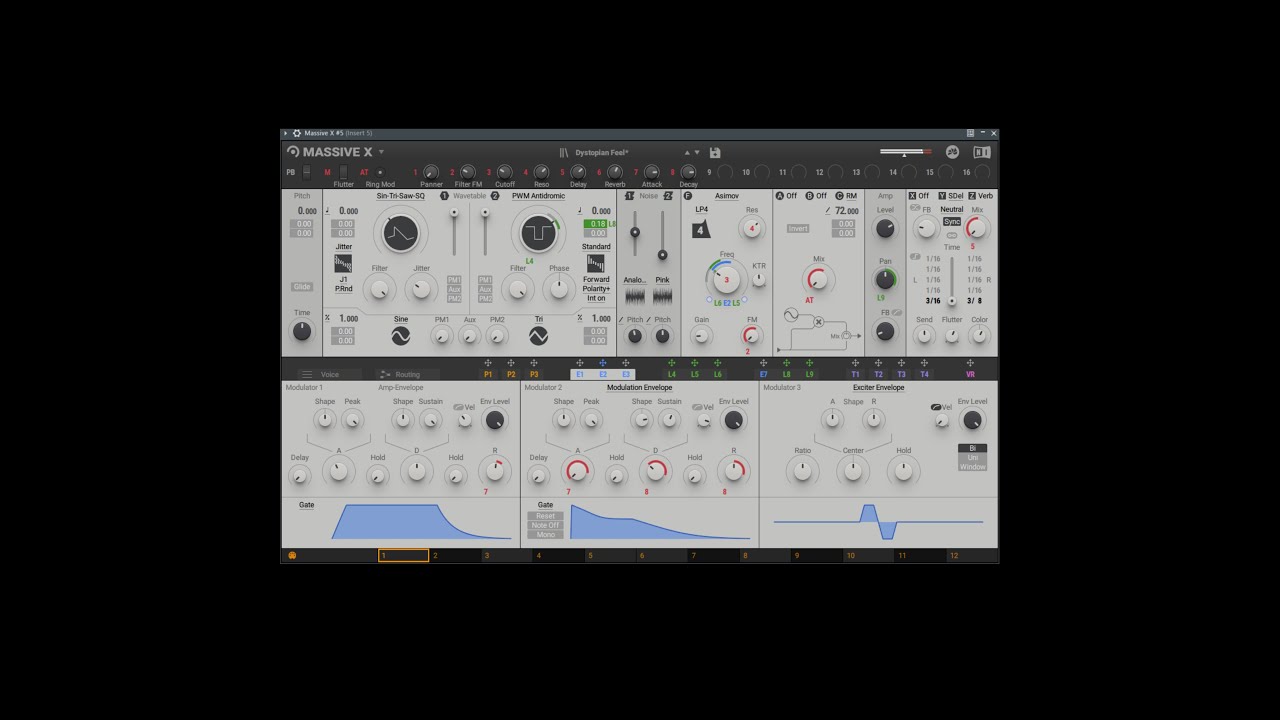Viewport: 1280px width, 720px height.
Task: Toggle the Glide button
Action: tap(302, 287)
